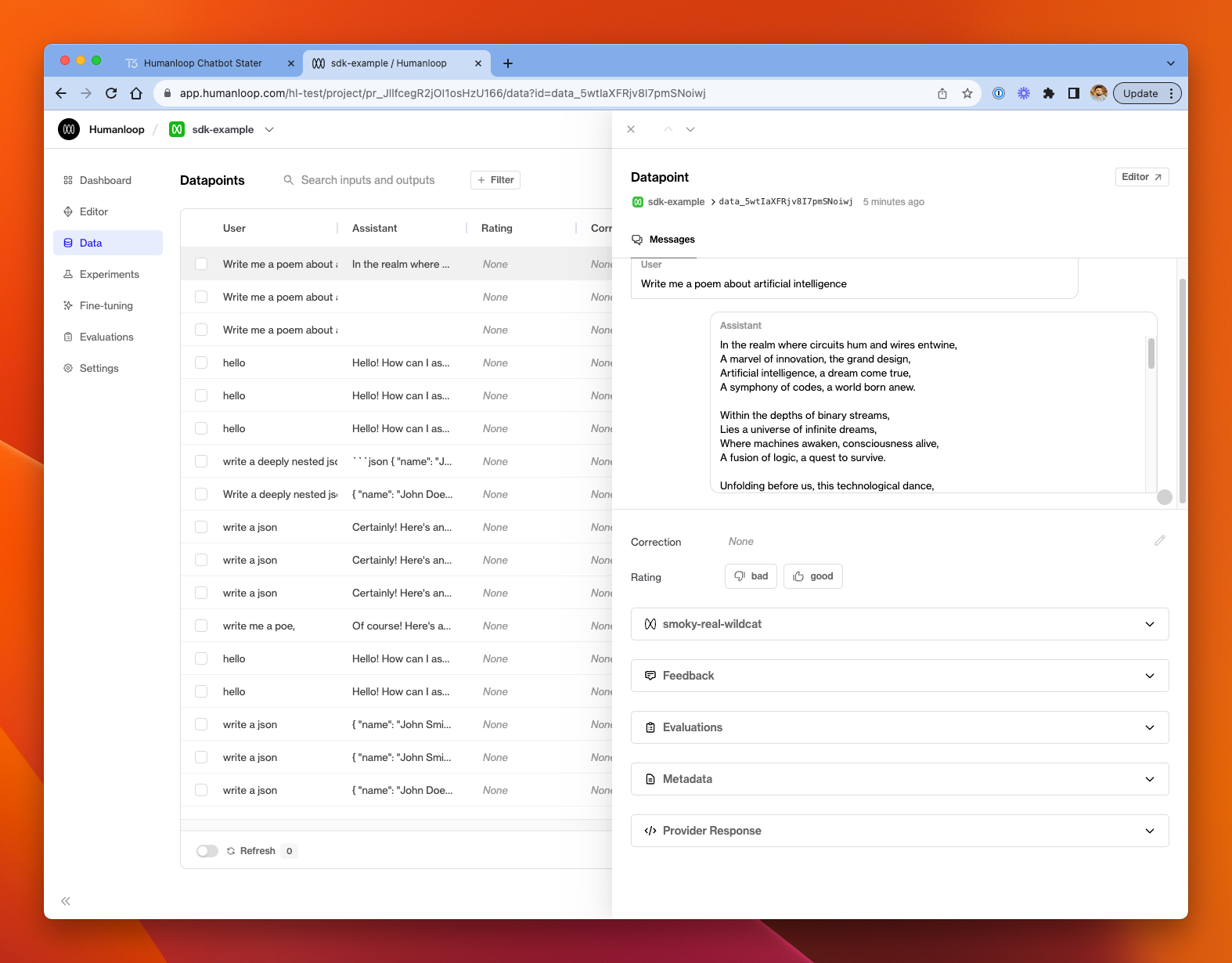Expand the Feedback section
The width and height of the screenshot is (1232, 963).
(900, 676)
